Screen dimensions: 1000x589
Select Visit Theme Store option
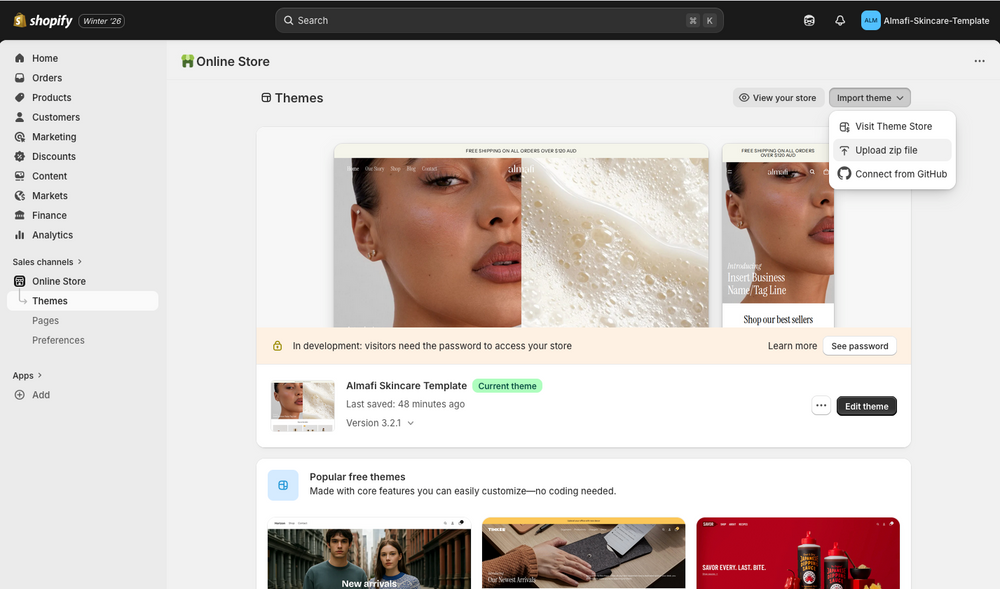pyautogui.click(x=893, y=127)
